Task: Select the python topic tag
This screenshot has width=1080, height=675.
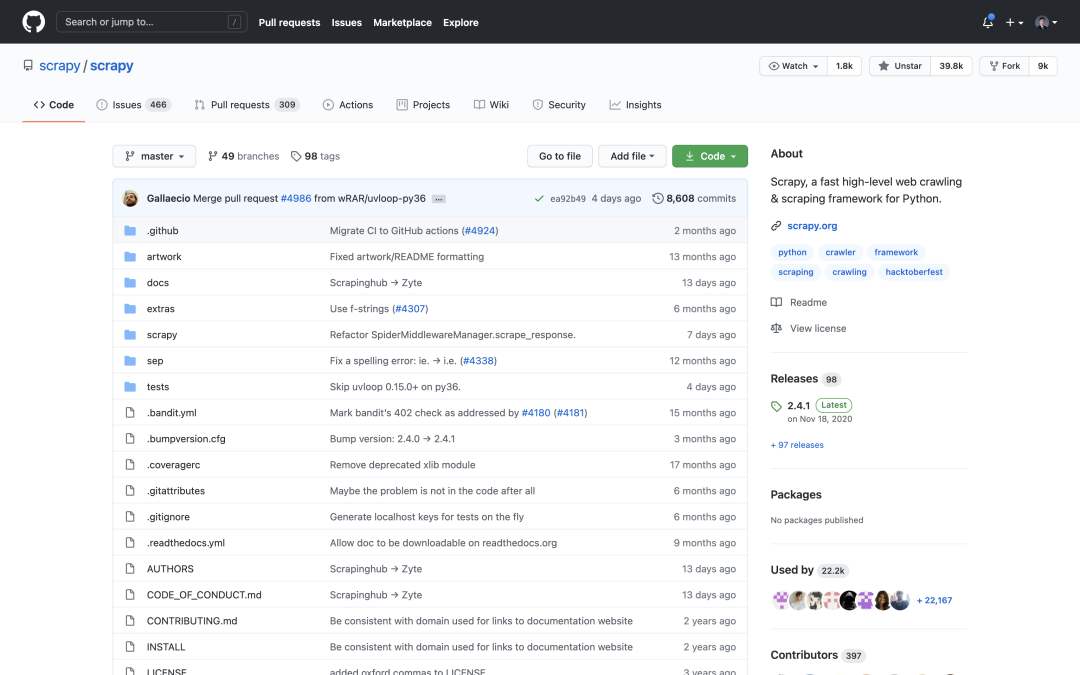Action: pyautogui.click(x=792, y=252)
